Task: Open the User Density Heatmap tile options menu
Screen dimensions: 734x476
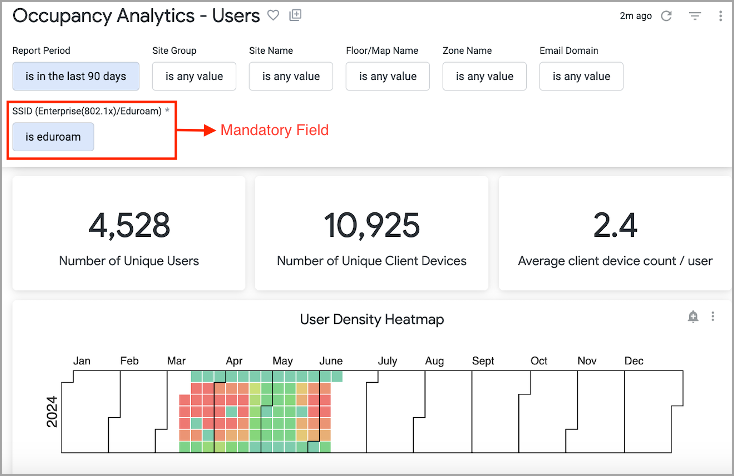Action: point(713,317)
